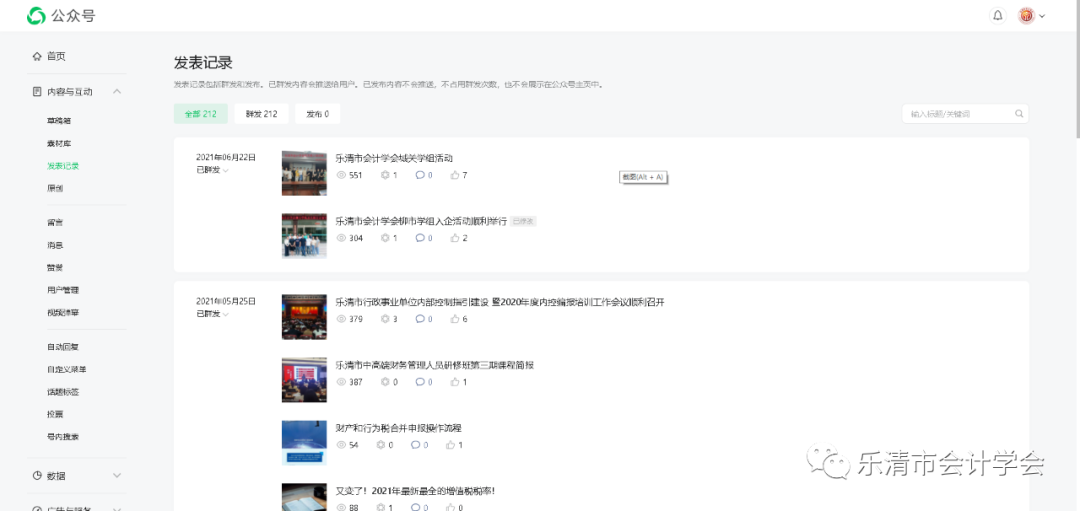Open 号内搜索 in the sidebar
Viewport: 1080px width, 511px height.
pos(63,437)
